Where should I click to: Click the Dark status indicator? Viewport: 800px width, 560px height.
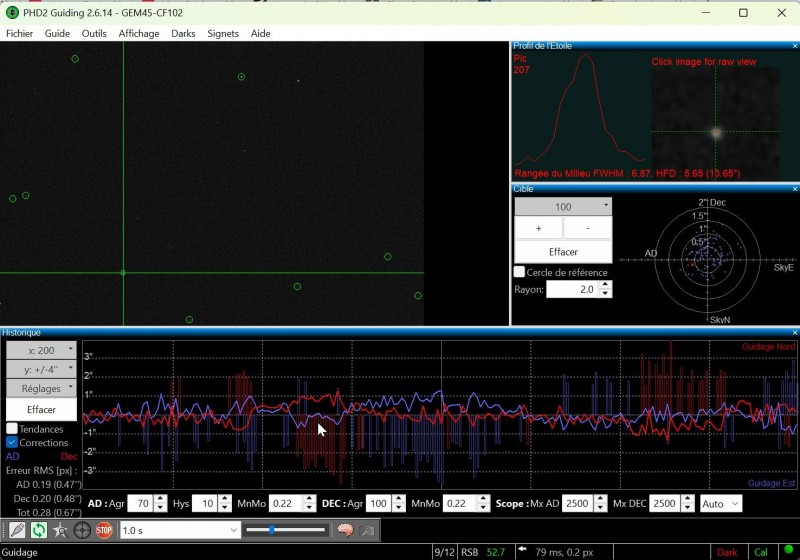pyautogui.click(x=727, y=552)
